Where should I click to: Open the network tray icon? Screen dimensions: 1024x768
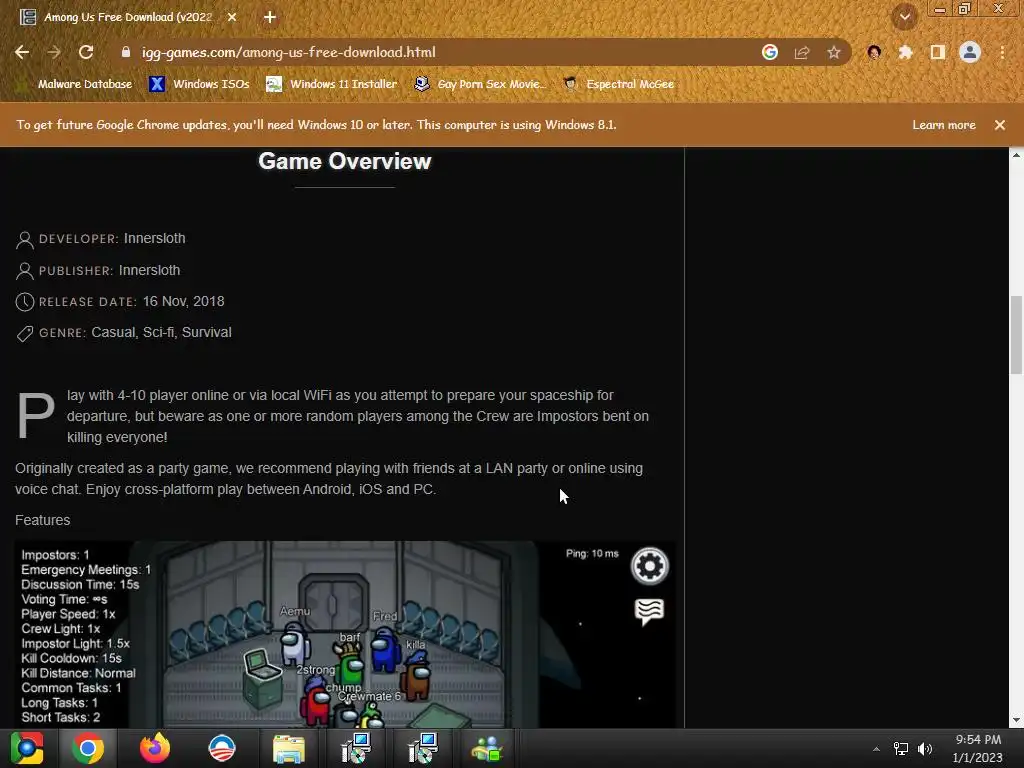tap(901, 749)
